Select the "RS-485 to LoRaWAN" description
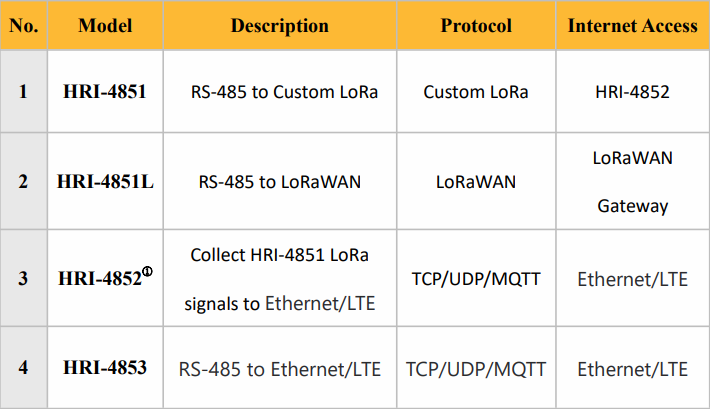Viewport: 710px width, 409px height. [279, 182]
